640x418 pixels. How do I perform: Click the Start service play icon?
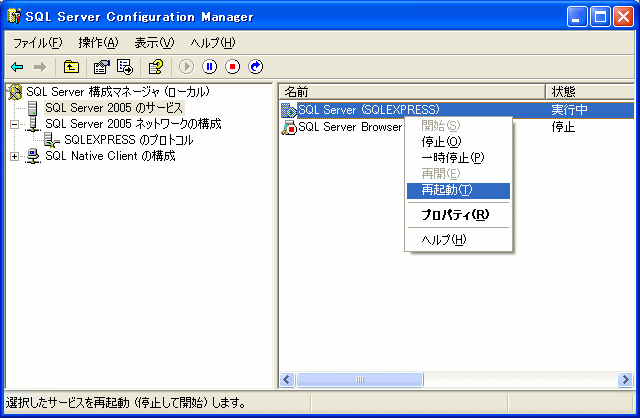point(187,67)
